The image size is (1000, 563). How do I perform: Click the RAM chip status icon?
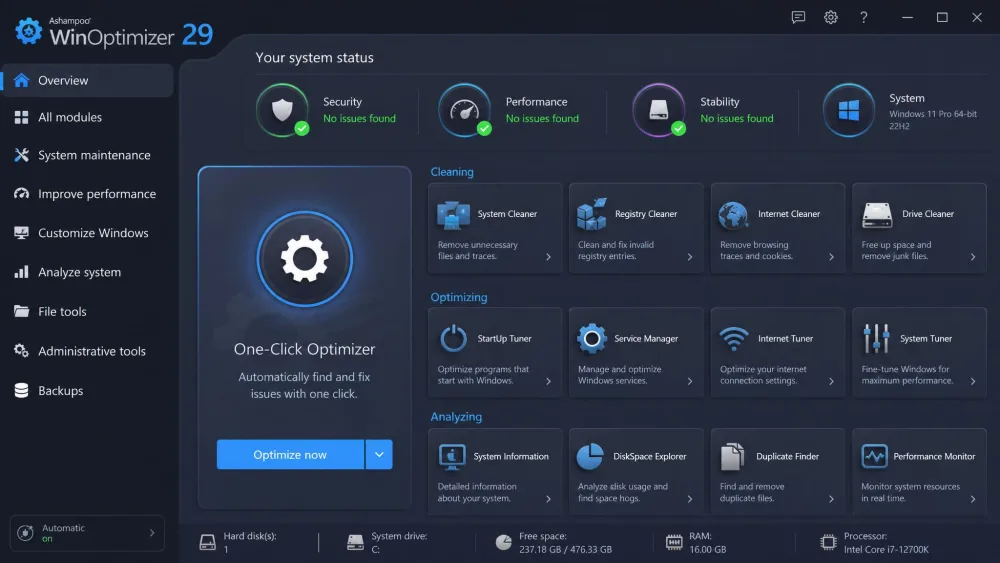673,543
